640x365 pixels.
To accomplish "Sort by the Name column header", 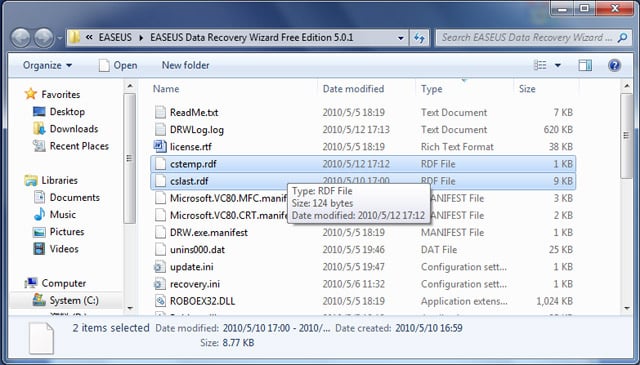I will (x=166, y=89).
